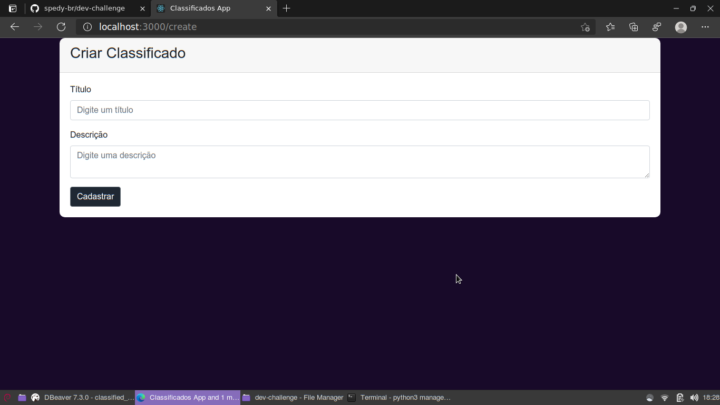The width and height of the screenshot is (720, 405).
Task: Click the site information icon in address bar
Action: point(87,27)
